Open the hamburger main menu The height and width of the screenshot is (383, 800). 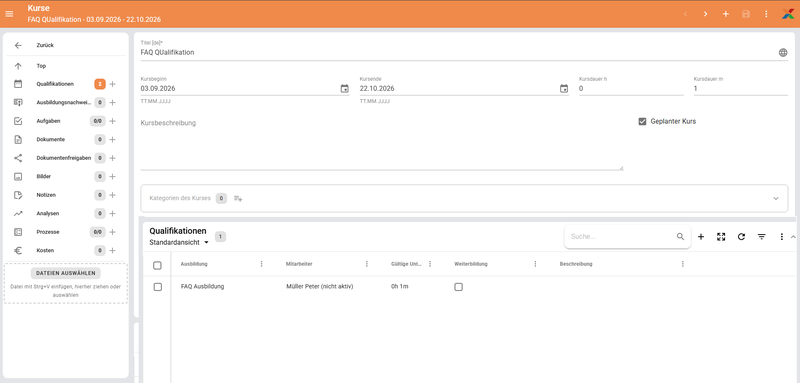click(x=9, y=14)
